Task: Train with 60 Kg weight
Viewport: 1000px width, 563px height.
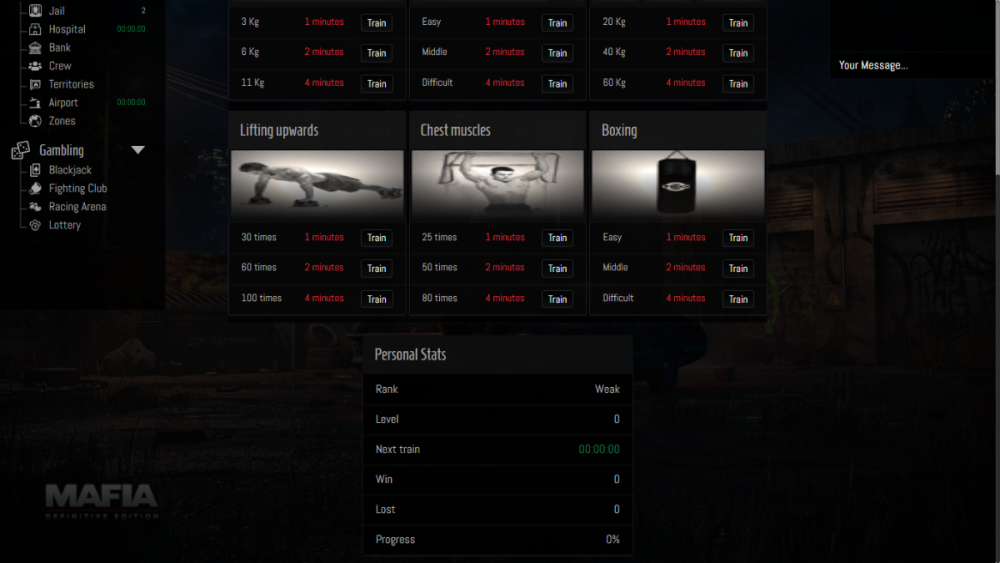Action: click(738, 84)
